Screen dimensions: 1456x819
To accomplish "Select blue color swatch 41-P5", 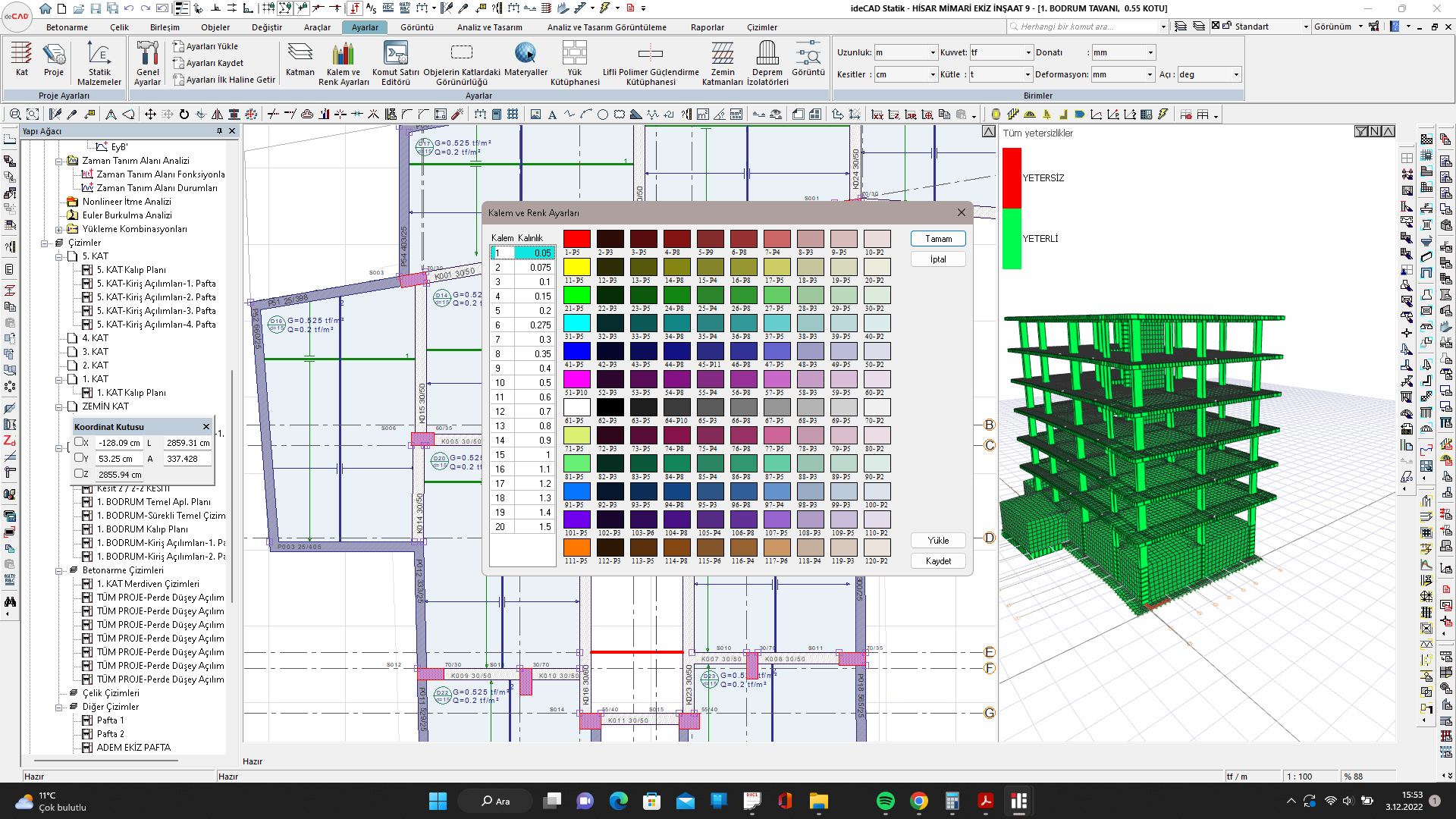I will (576, 351).
